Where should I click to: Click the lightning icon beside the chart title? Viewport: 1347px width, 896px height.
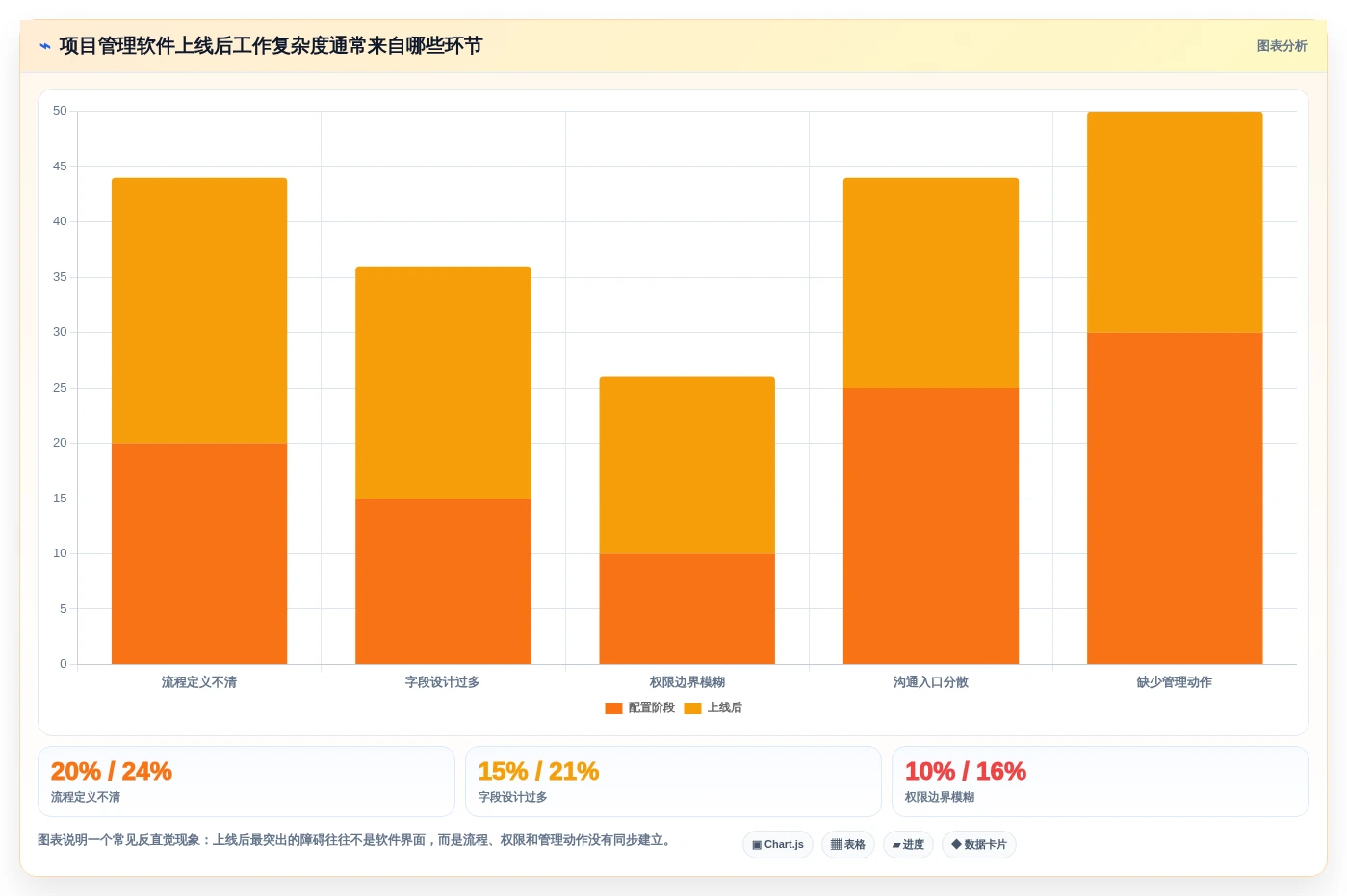coord(45,46)
